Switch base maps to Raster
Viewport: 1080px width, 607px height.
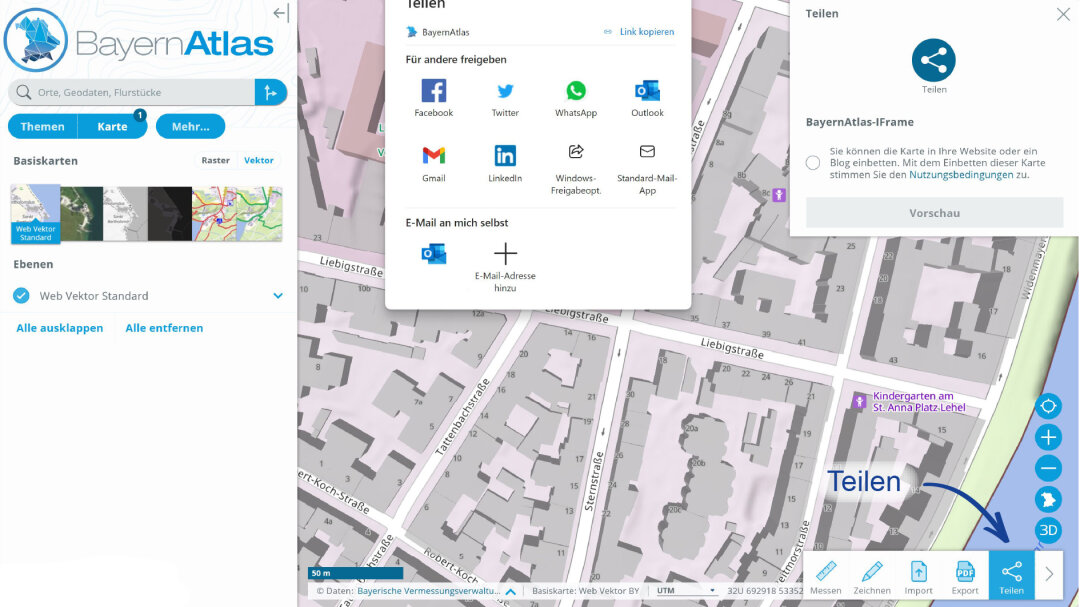coord(215,160)
